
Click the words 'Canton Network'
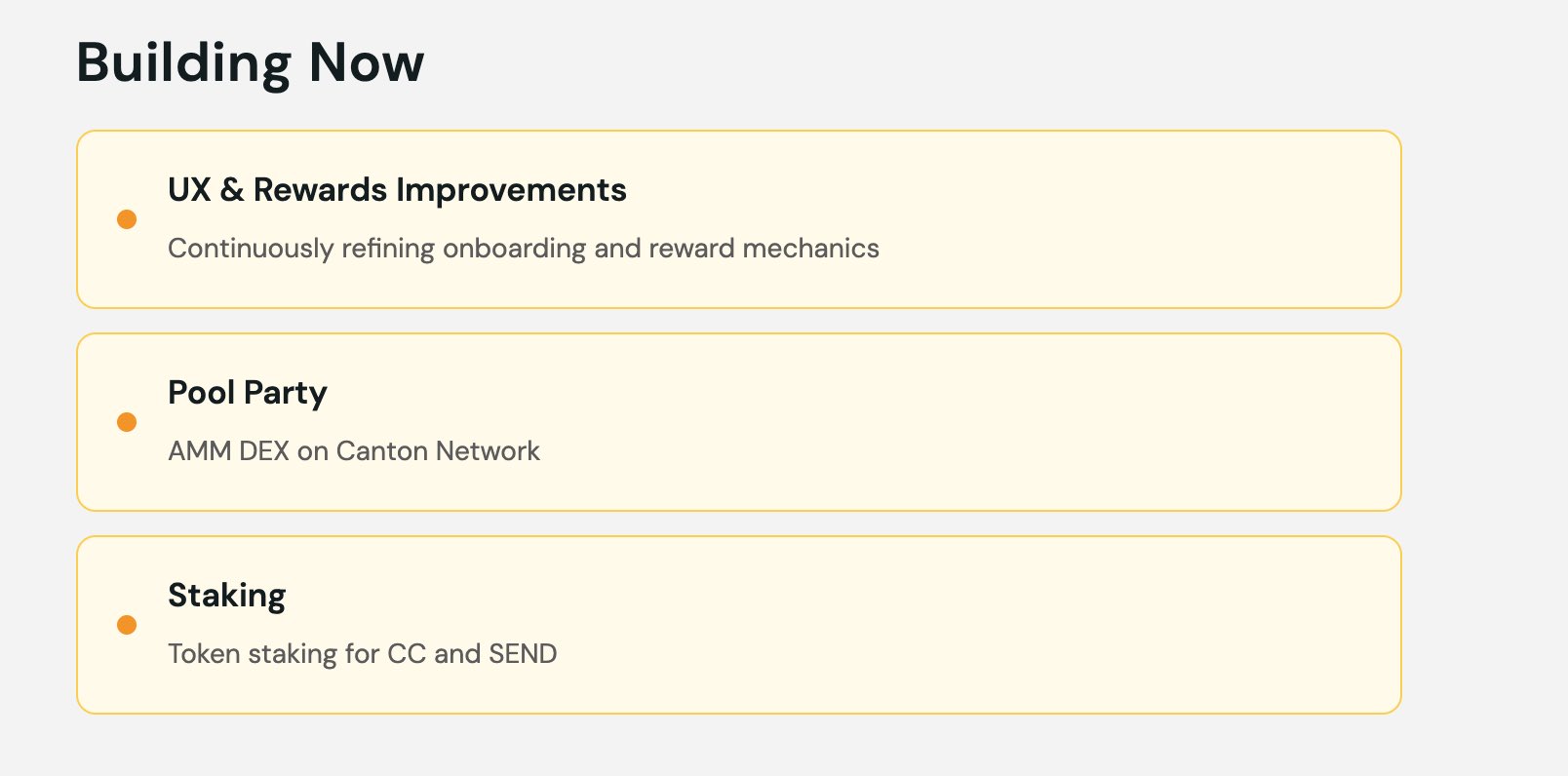coord(438,451)
